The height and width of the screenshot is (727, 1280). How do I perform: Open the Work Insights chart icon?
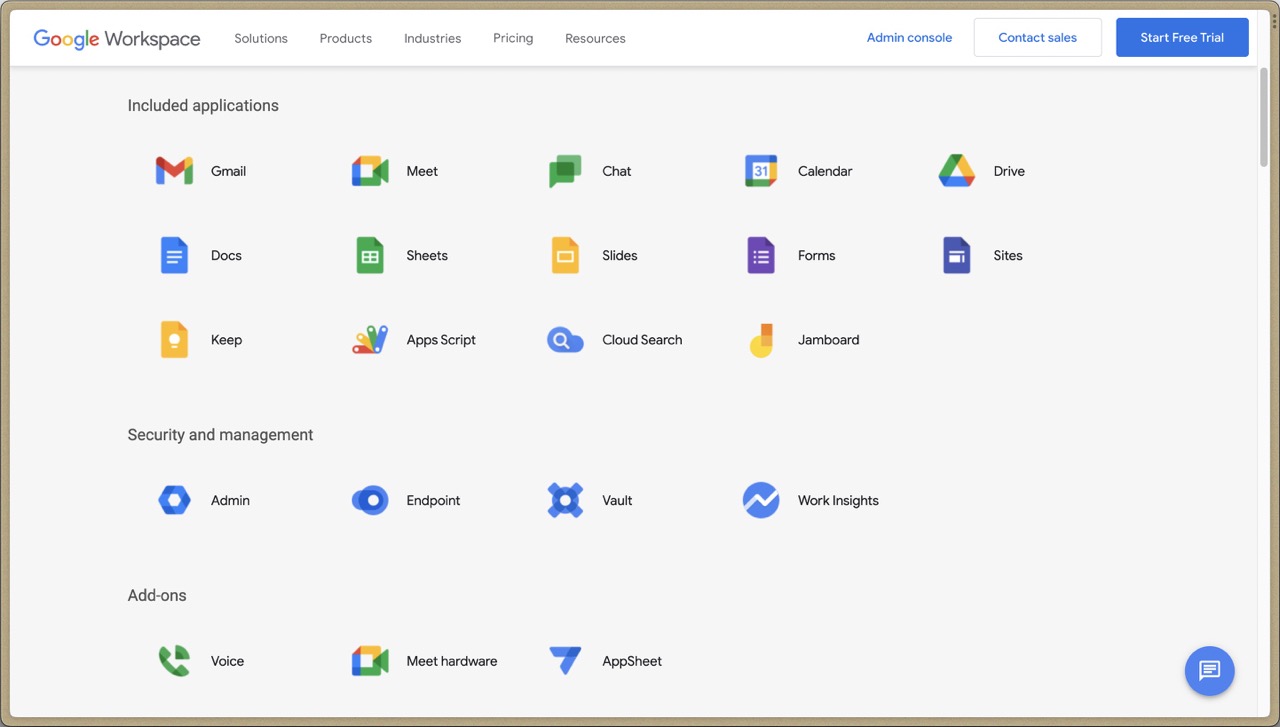coord(761,500)
